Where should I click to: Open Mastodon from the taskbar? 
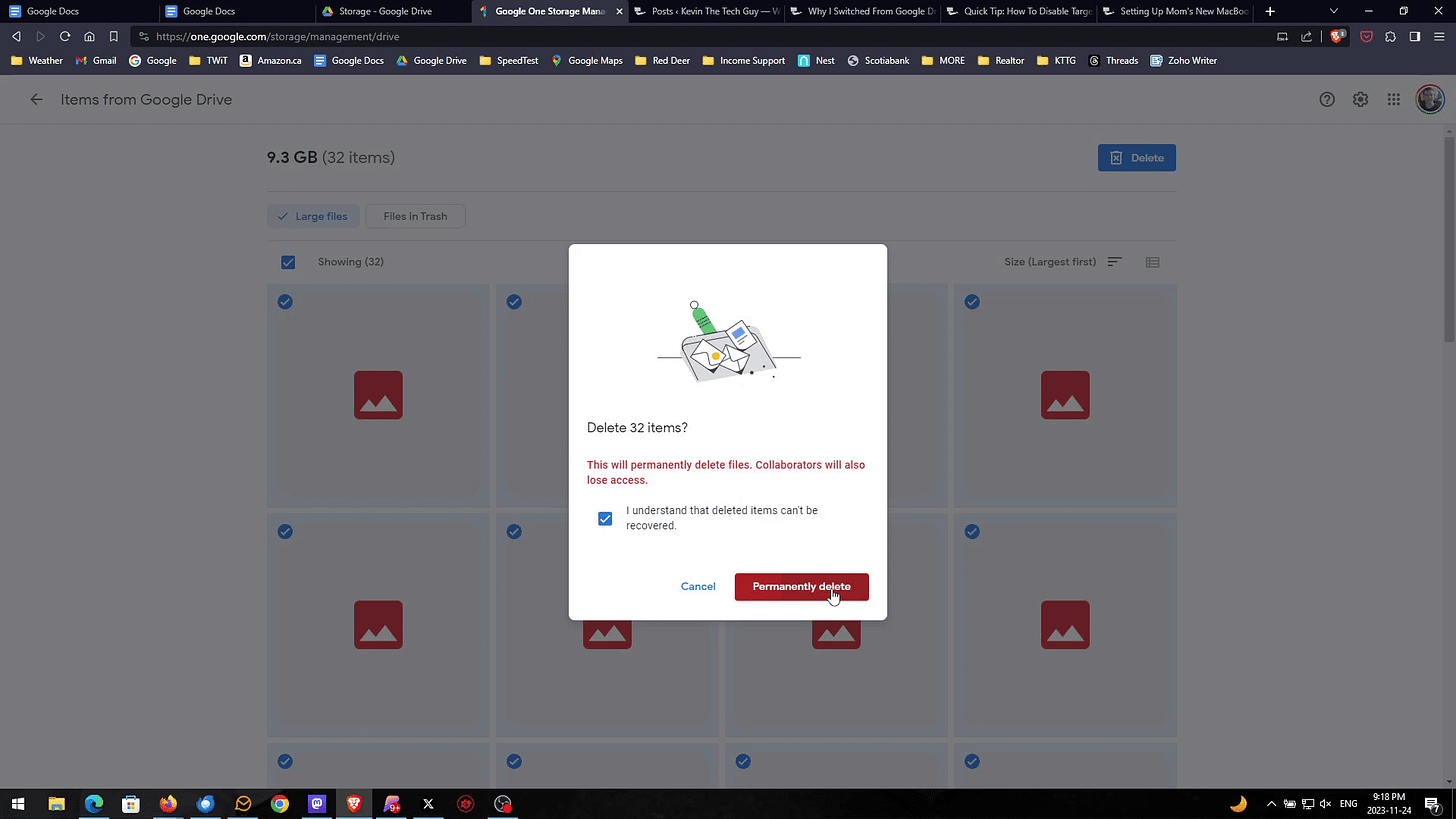pyautogui.click(x=317, y=804)
